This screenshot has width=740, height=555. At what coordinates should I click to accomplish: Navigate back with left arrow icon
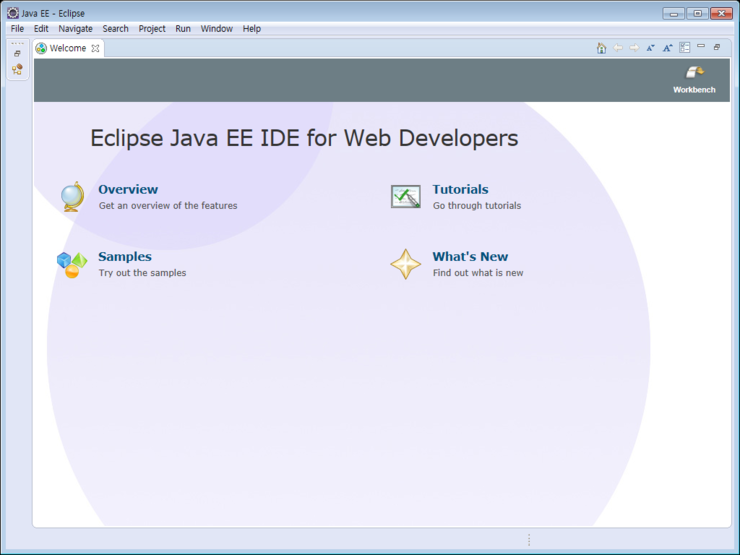point(617,48)
